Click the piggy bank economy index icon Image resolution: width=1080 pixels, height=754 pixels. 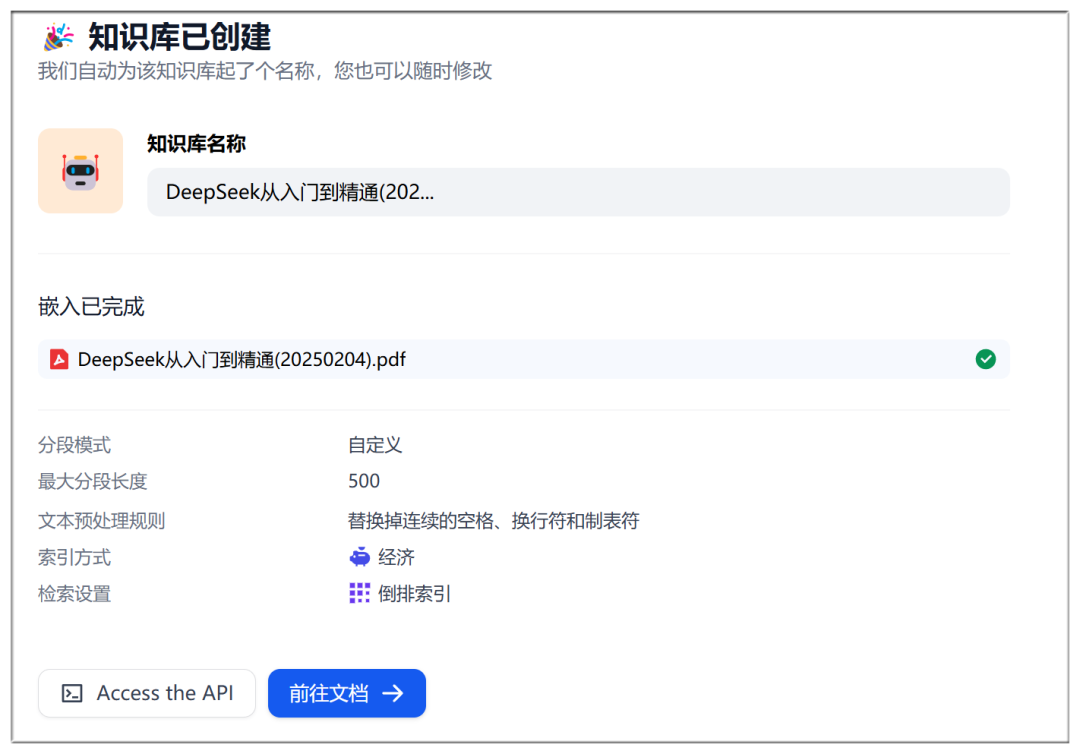pyautogui.click(x=360, y=557)
